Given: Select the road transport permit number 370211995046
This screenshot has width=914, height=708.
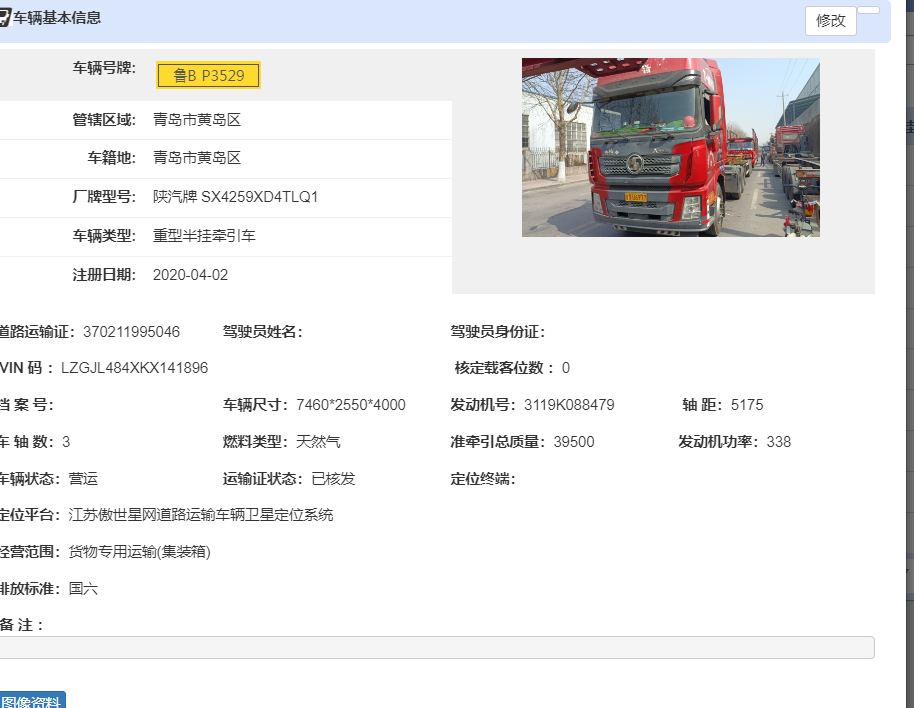Looking at the screenshot, I should tap(131, 332).
